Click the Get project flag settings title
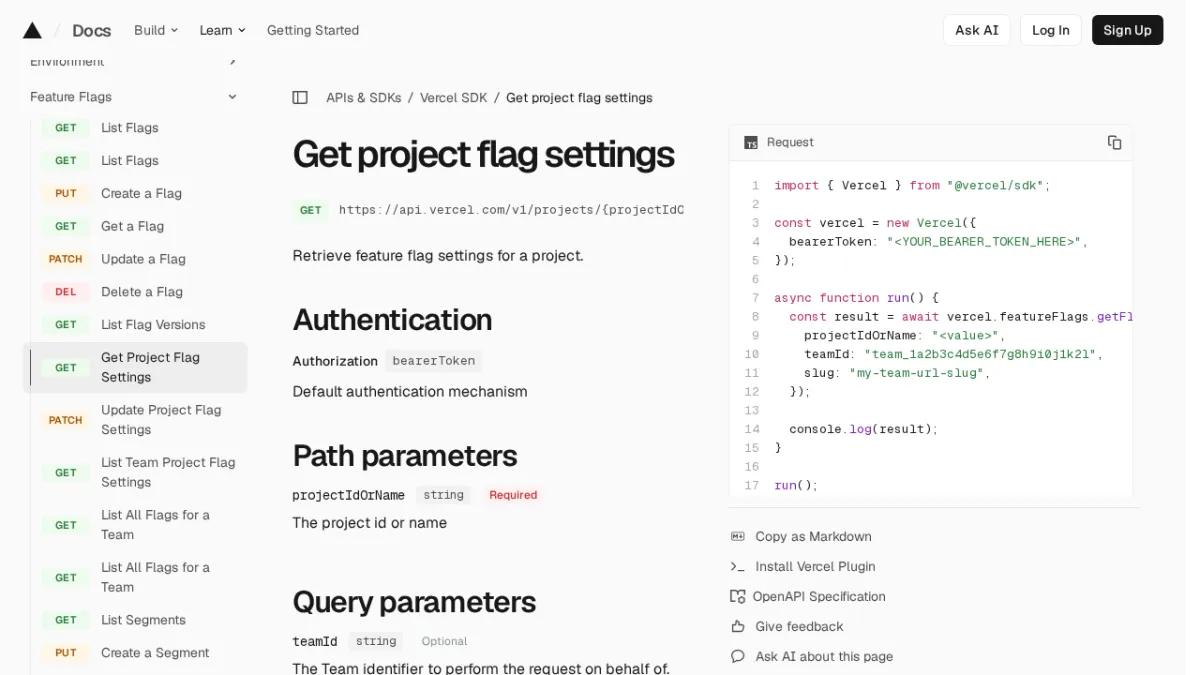The width and height of the screenshot is (1200, 675). click(x=483, y=155)
